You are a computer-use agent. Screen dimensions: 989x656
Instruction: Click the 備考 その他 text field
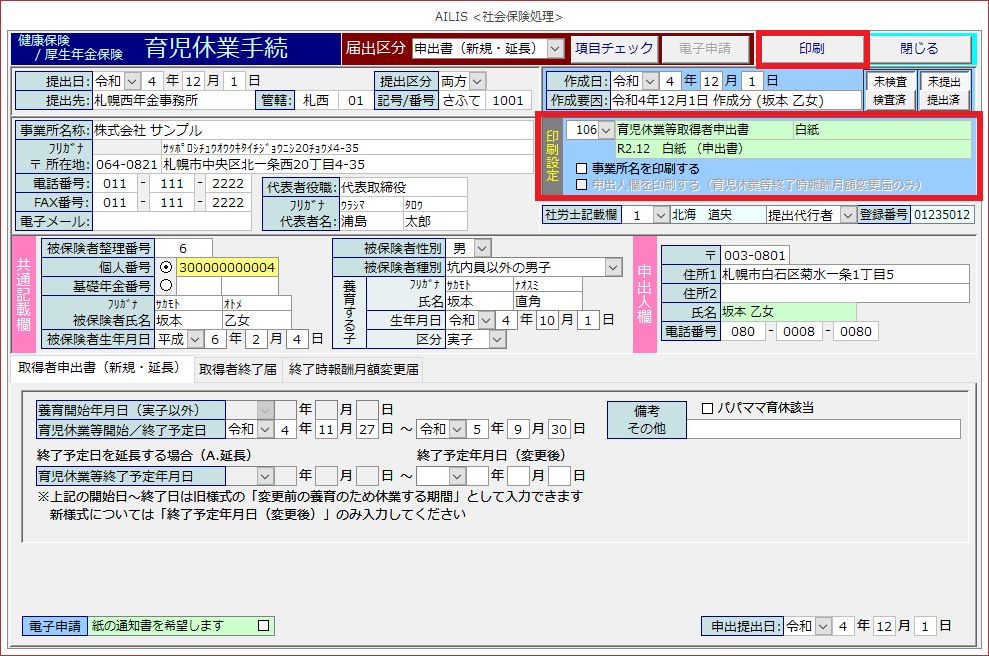point(822,429)
